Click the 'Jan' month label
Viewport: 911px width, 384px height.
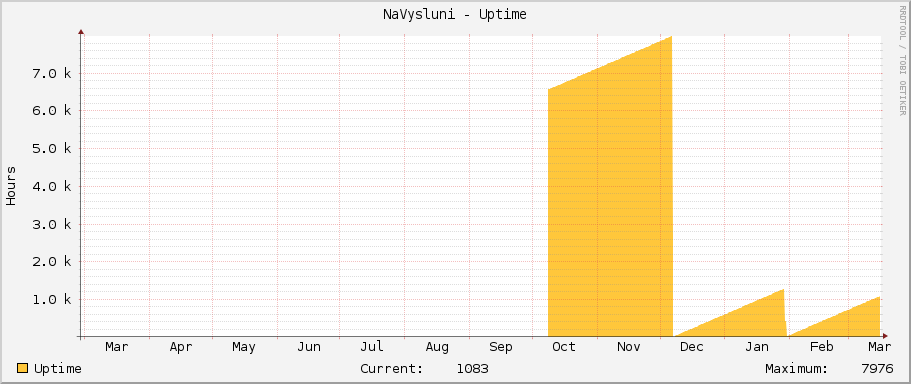757,347
